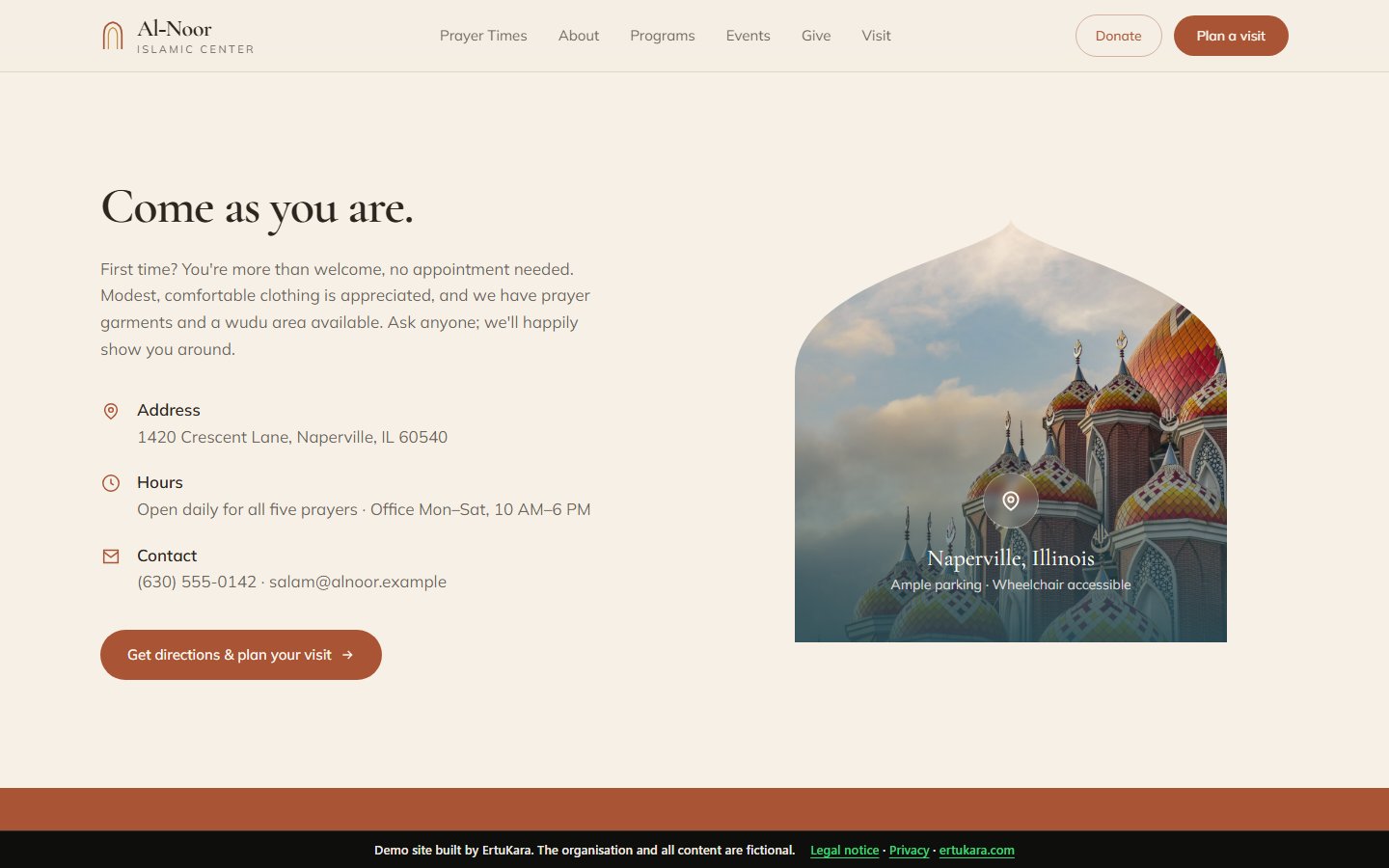
Task: Click the location pin on mosque photo
Action: tap(1011, 501)
